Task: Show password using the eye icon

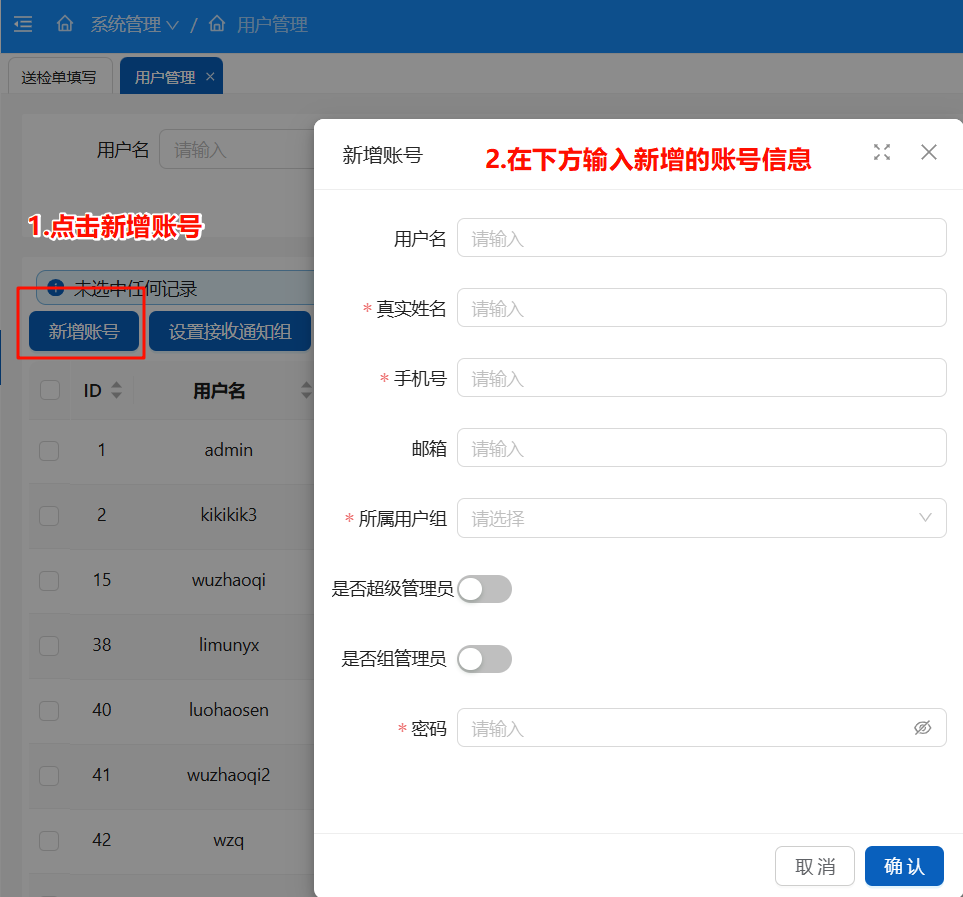Action: tap(922, 728)
